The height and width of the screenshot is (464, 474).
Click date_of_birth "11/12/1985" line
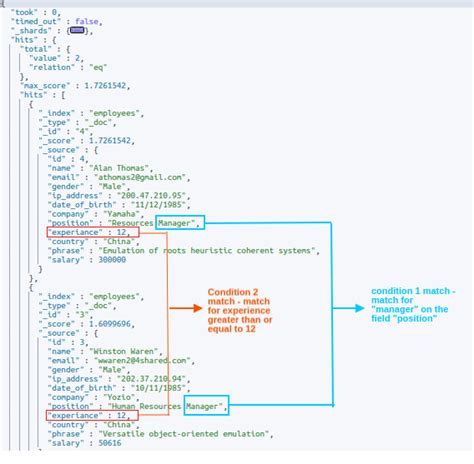tap(119, 205)
